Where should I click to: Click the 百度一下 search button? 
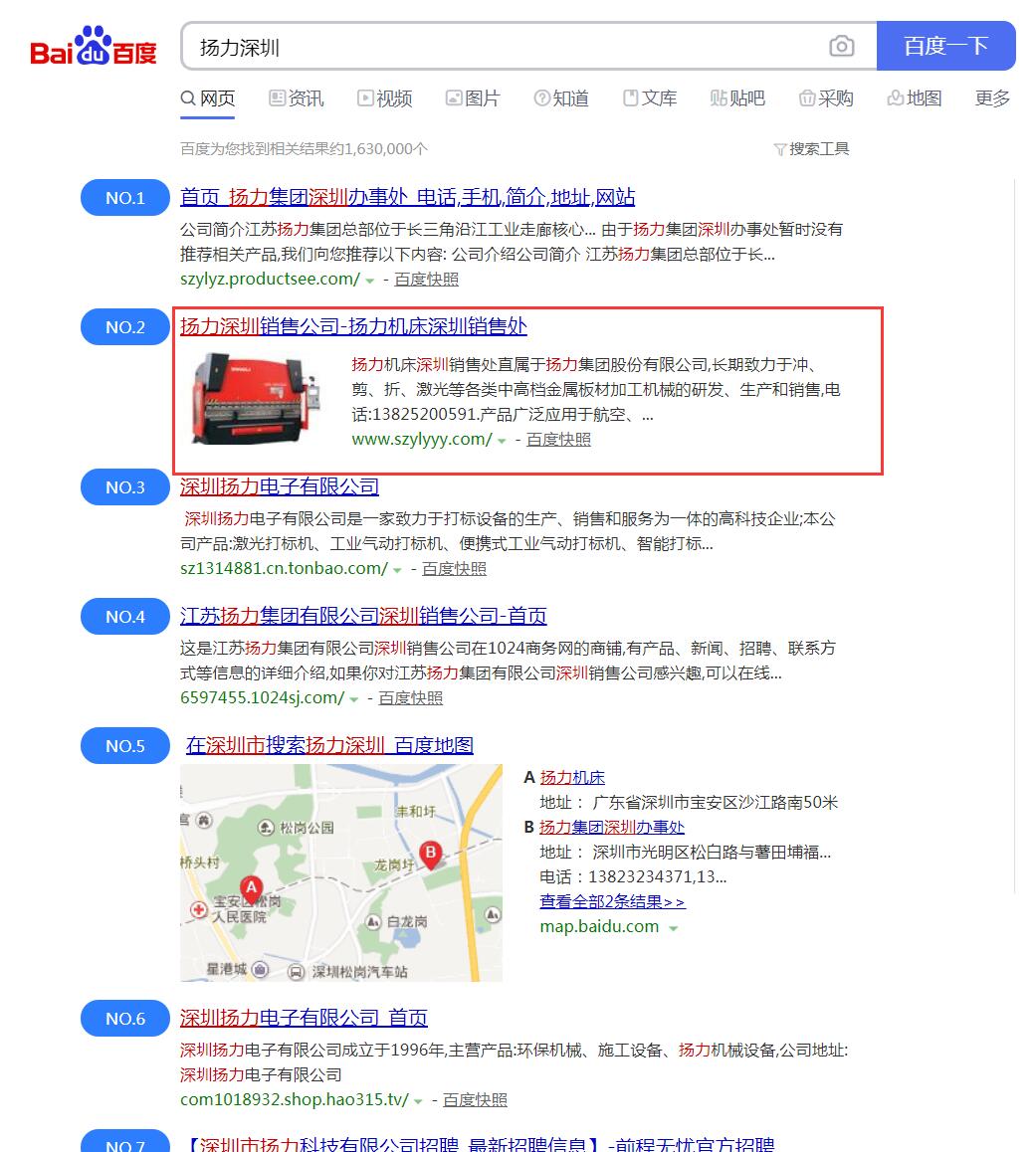pos(945,46)
